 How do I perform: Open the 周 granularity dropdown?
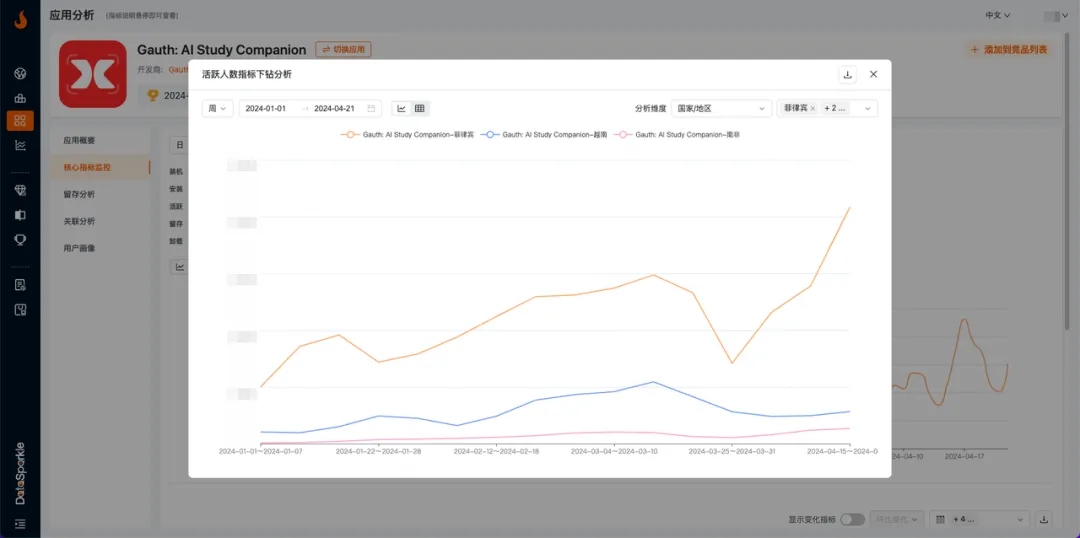(x=217, y=108)
